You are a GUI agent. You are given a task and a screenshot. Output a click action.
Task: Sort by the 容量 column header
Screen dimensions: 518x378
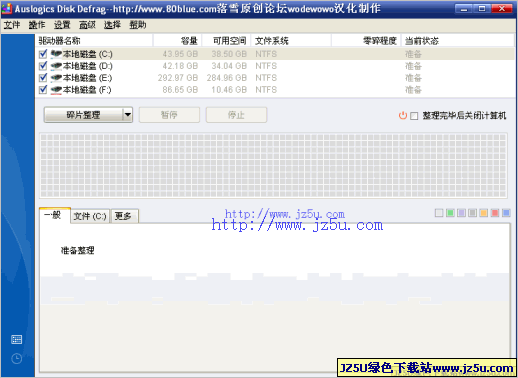pos(177,41)
